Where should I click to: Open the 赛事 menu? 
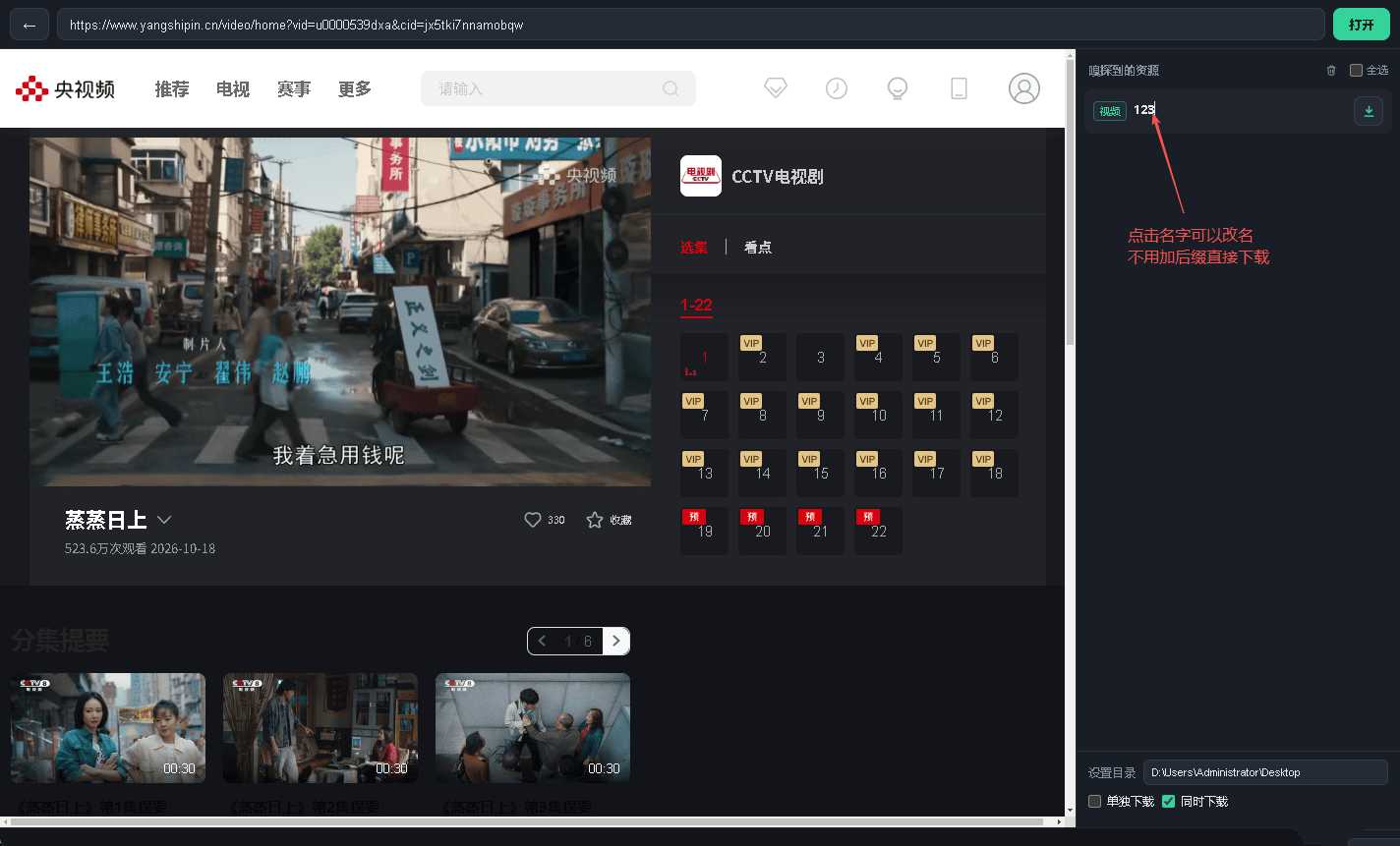pyautogui.click(x=294, y=89)
